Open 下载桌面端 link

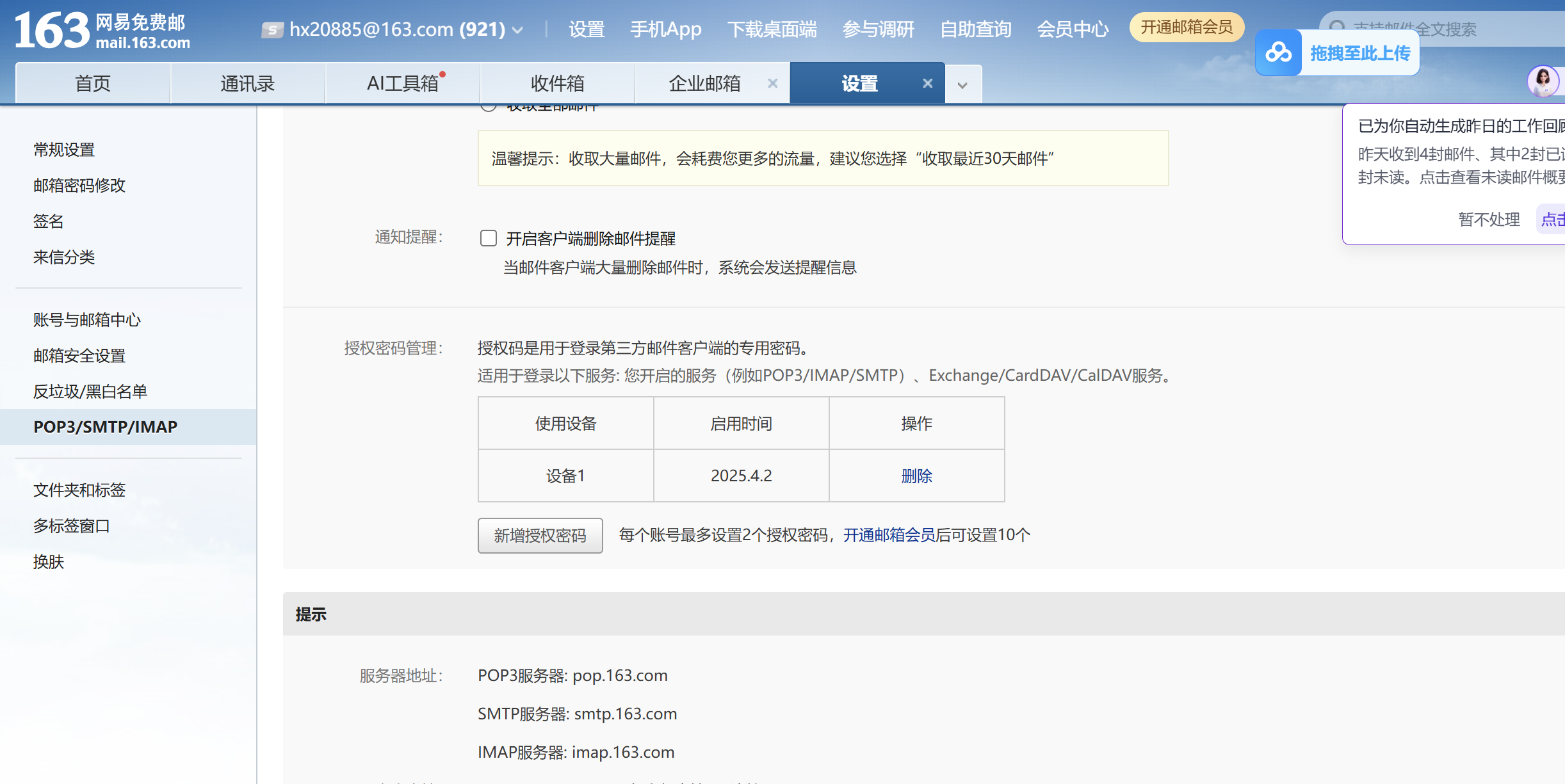[x=772, y=29]
